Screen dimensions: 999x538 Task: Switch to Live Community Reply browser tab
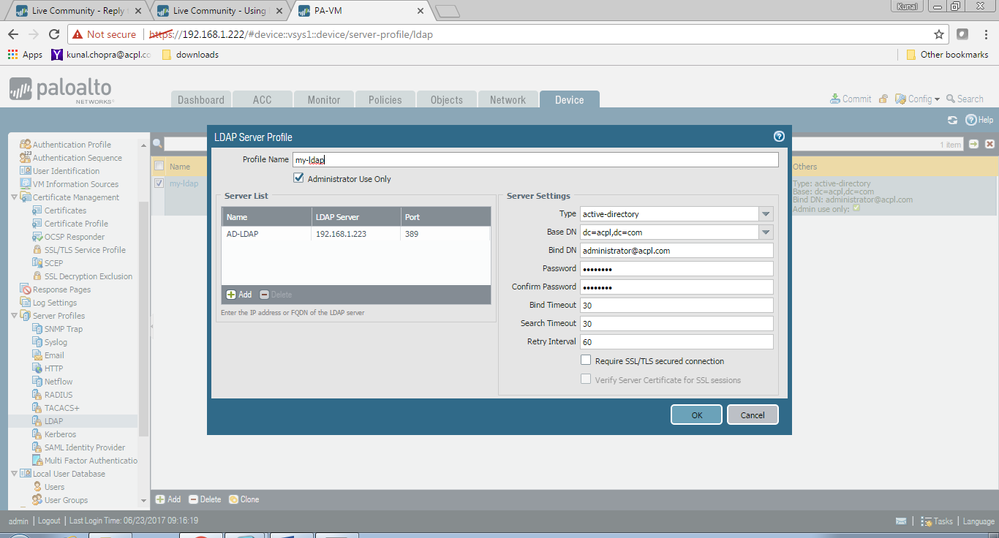pyautogui.click(x=78, y=11)
